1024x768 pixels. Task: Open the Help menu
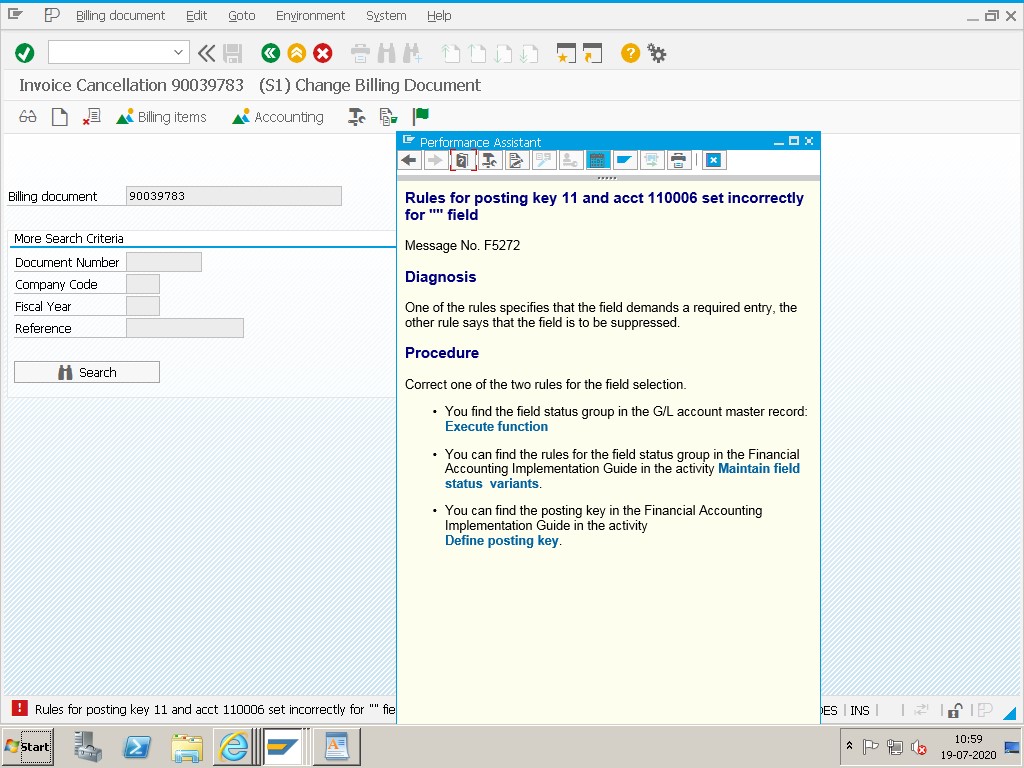pyautogui.click(x=439, y=16)
